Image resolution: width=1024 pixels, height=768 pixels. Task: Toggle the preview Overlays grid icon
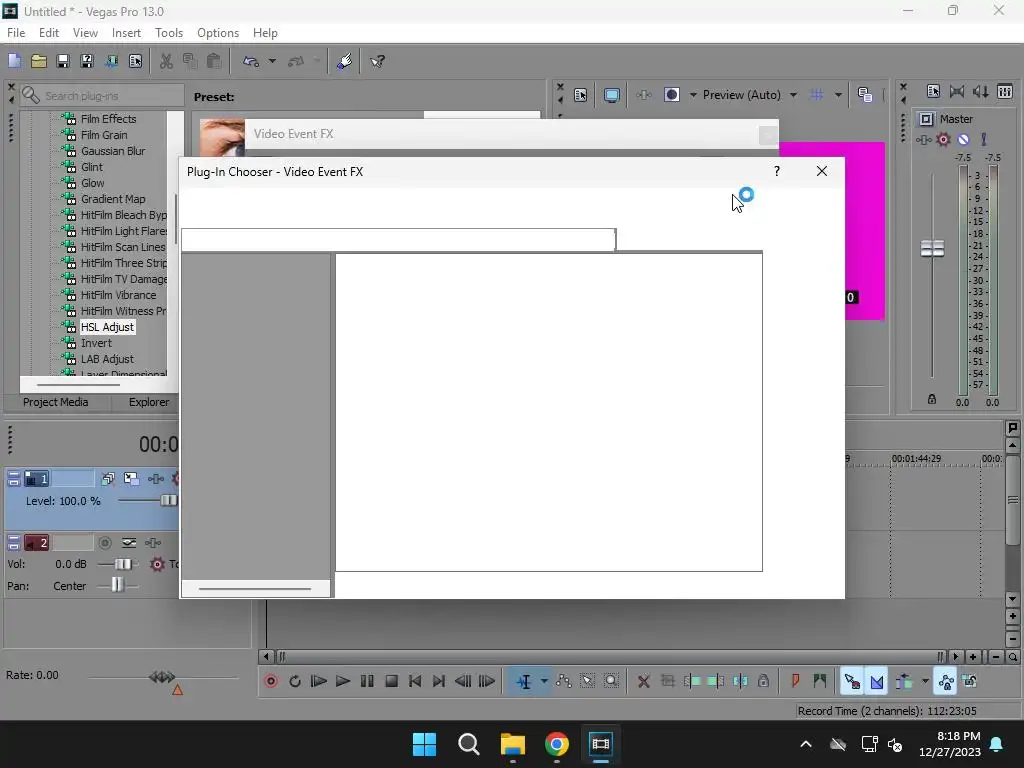click(816, 95)
